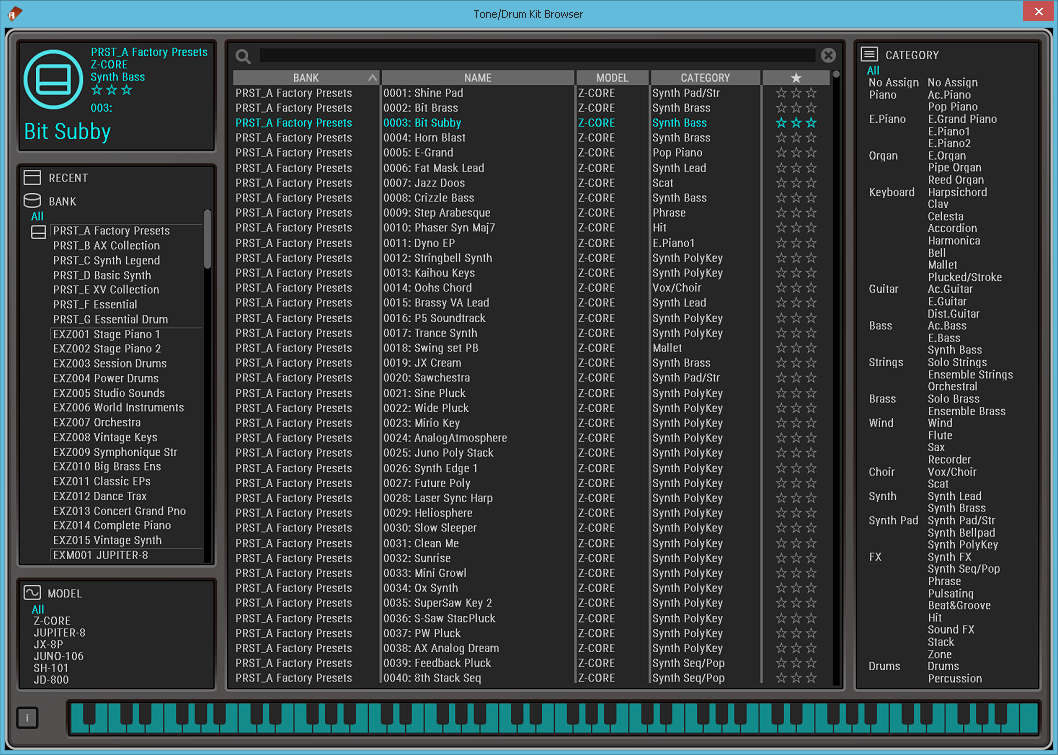Filter by EXZ006 World Instruments bank
Screen dimensions: 1058x755
(x=119, y=408)
